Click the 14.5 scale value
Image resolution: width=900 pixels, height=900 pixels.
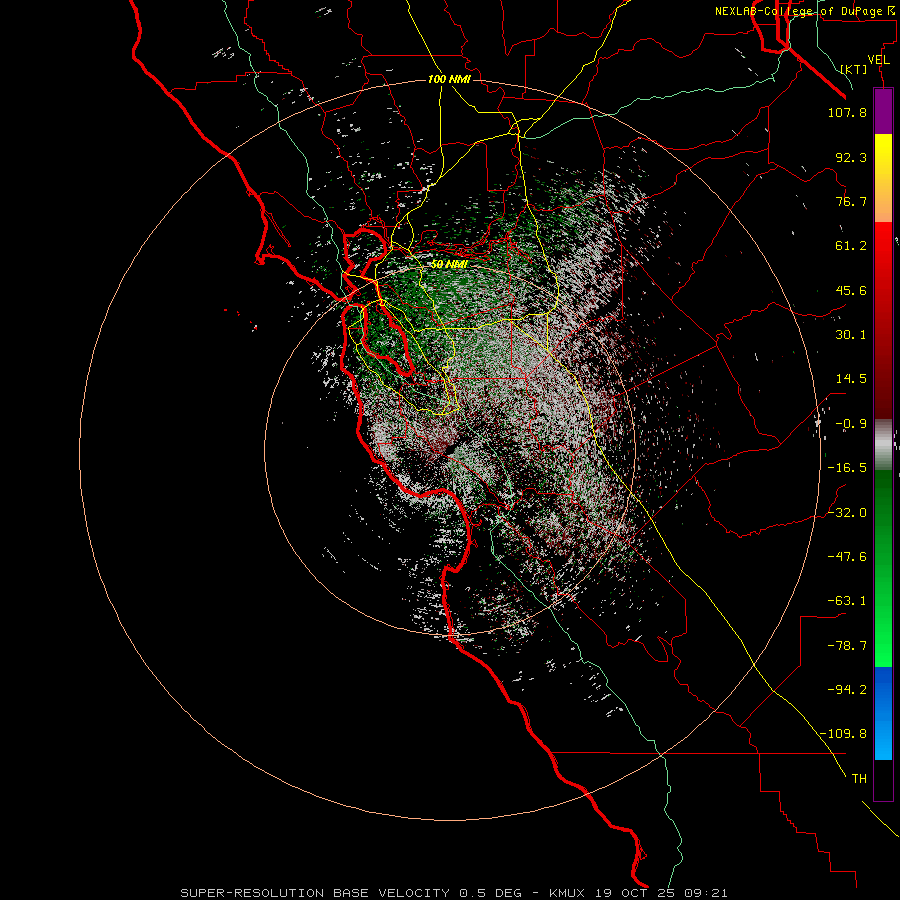click(x=851, y=379)
